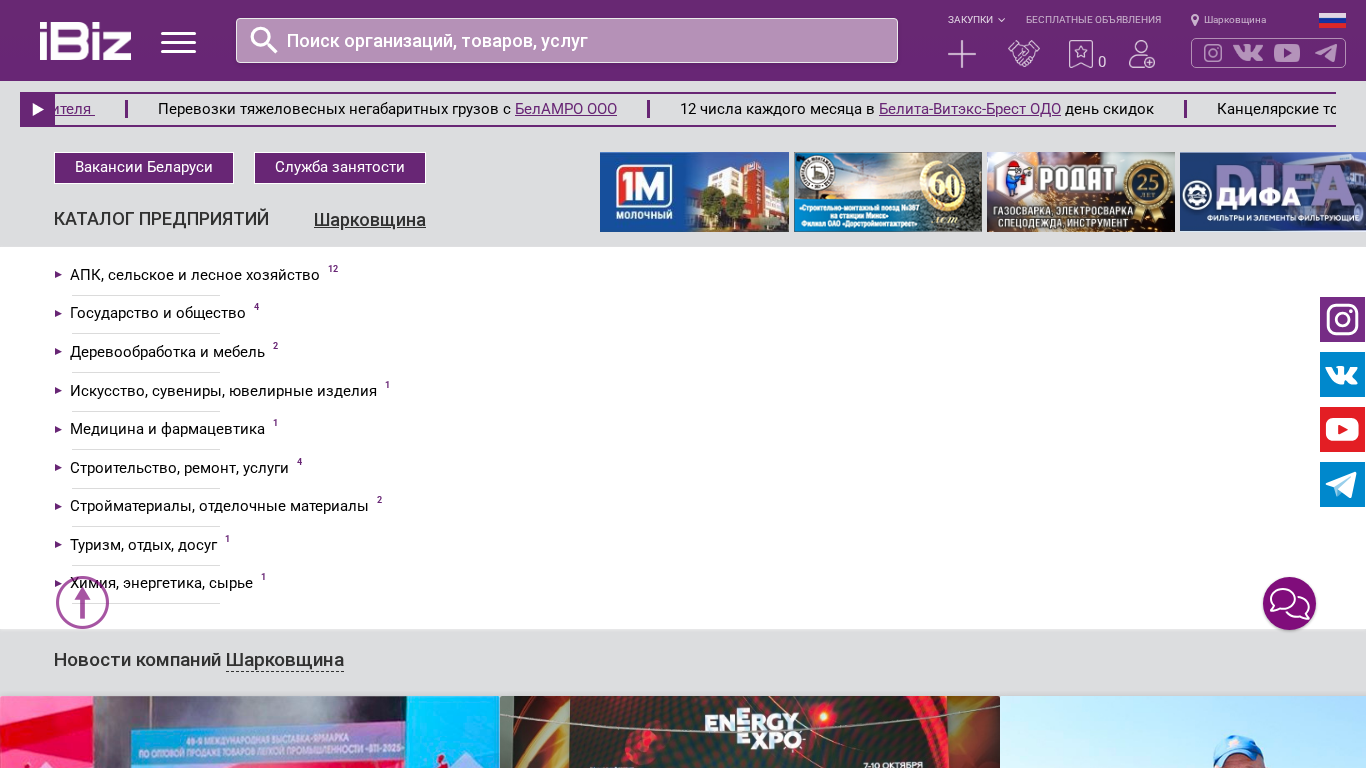Open the floating Telegram sidebar icon

coord(1342,485)
